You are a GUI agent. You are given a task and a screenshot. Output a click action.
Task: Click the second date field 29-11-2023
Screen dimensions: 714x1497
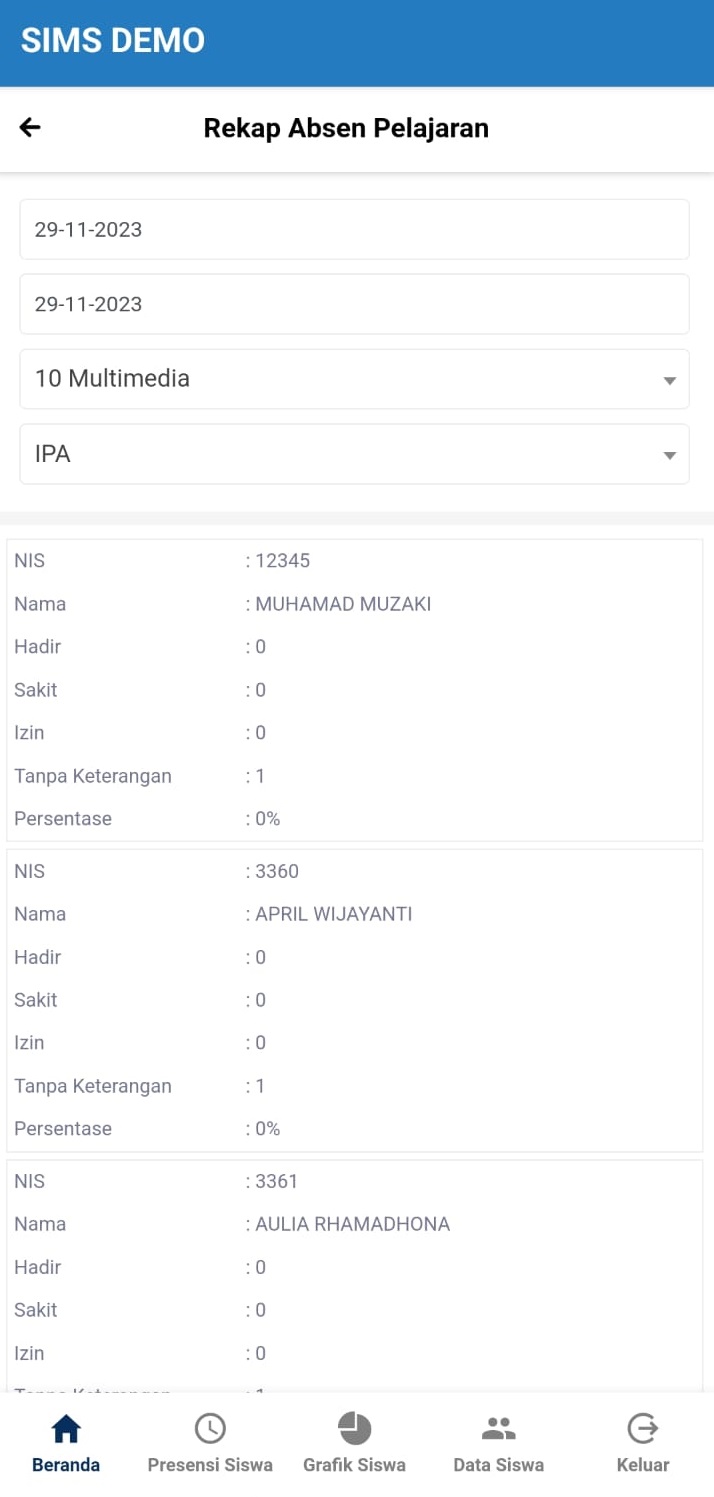354,304
